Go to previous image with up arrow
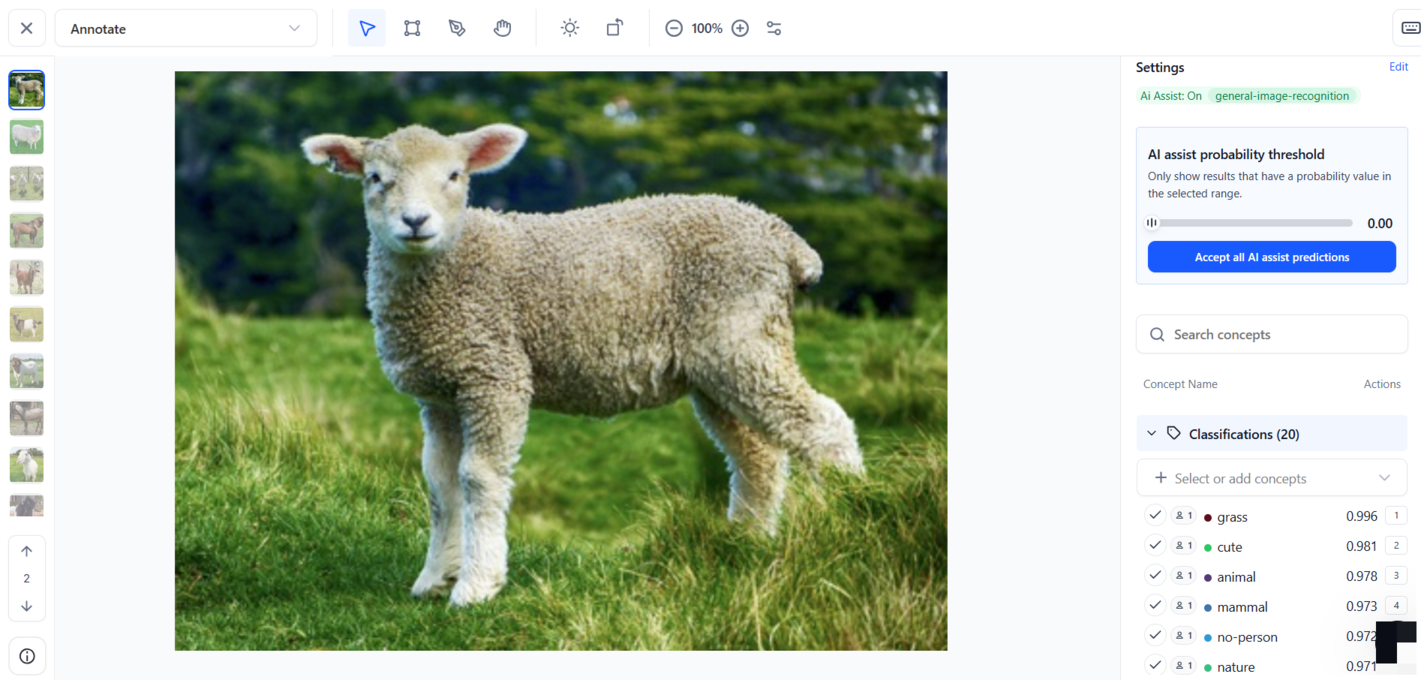Screen dimensions: 1421x680 (x=27, y=551)
